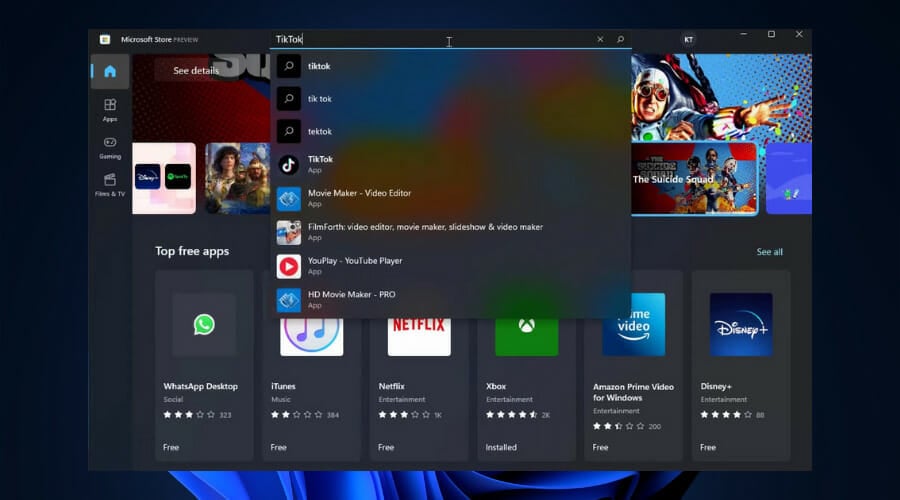Click the WhatsApp Desktop title text

tap(200, 386)
